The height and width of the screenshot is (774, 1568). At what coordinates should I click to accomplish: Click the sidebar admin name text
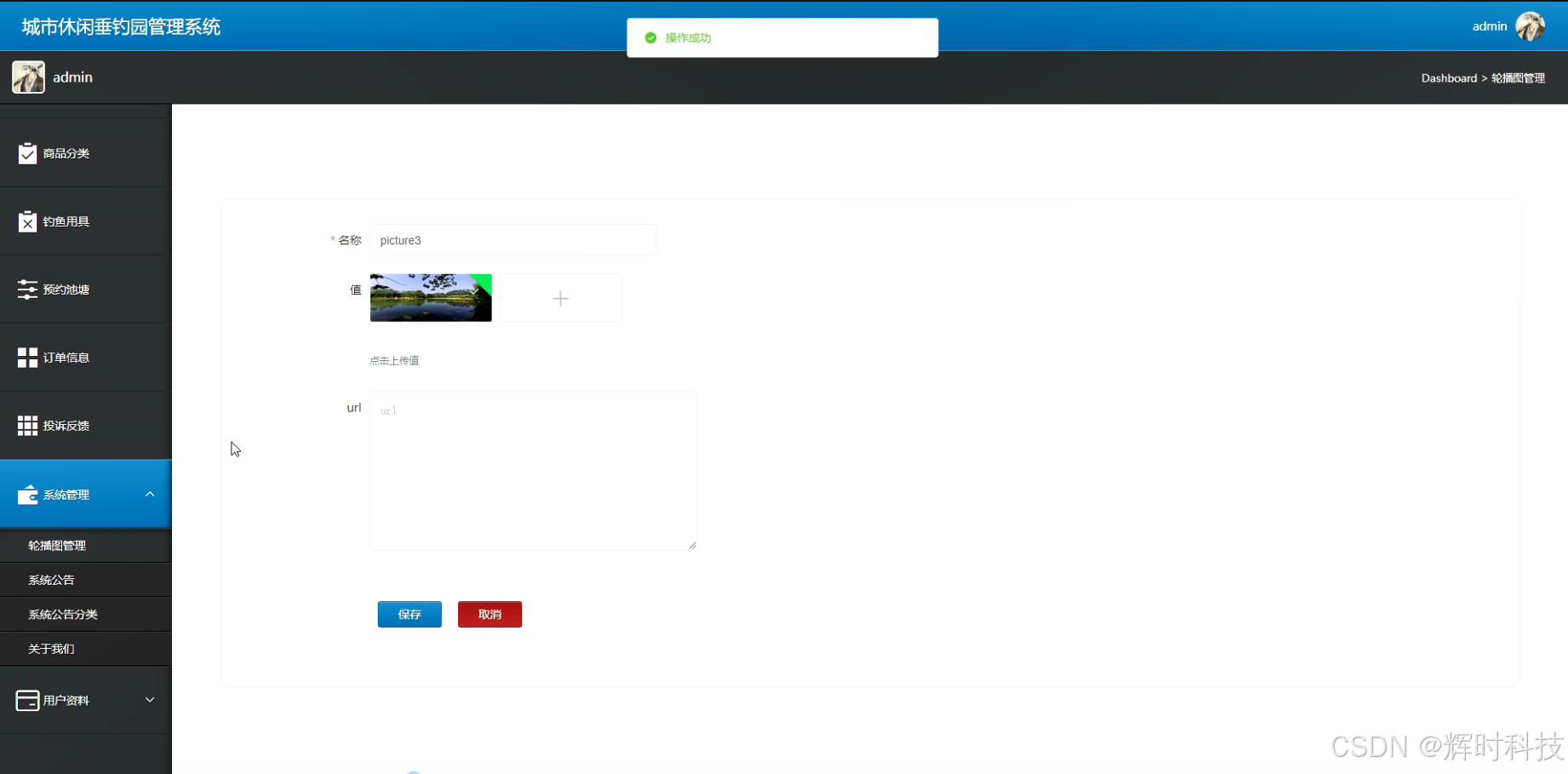click(x=72, y=77)
